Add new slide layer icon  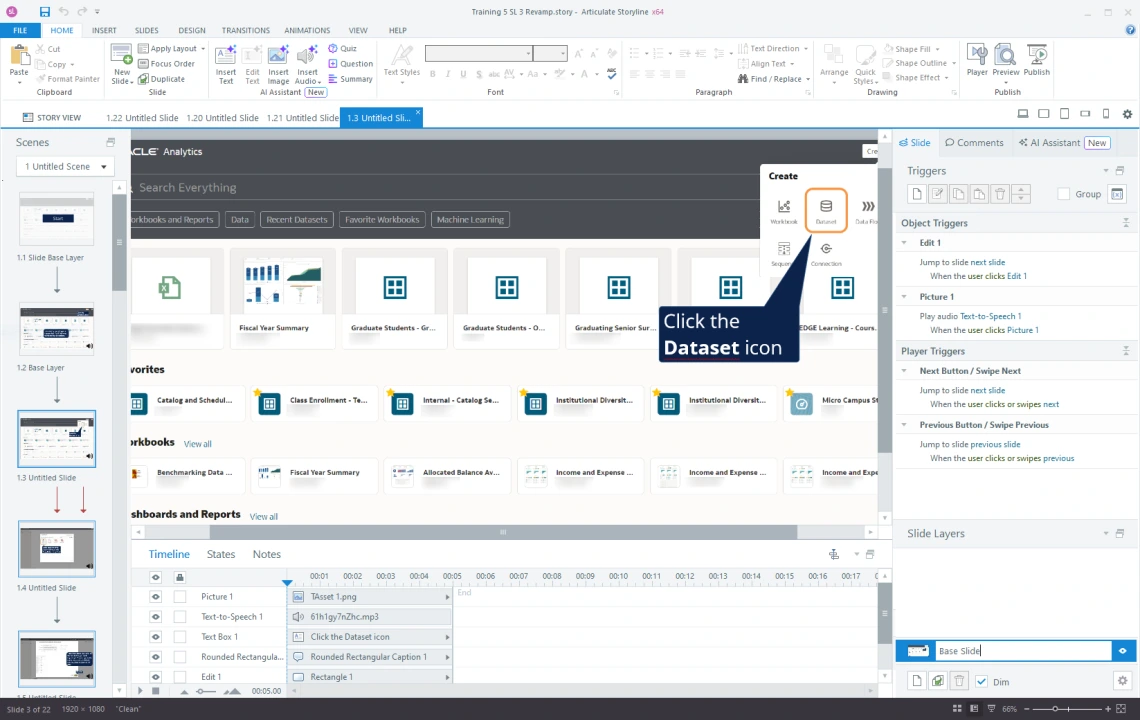[x=917, y=681]
